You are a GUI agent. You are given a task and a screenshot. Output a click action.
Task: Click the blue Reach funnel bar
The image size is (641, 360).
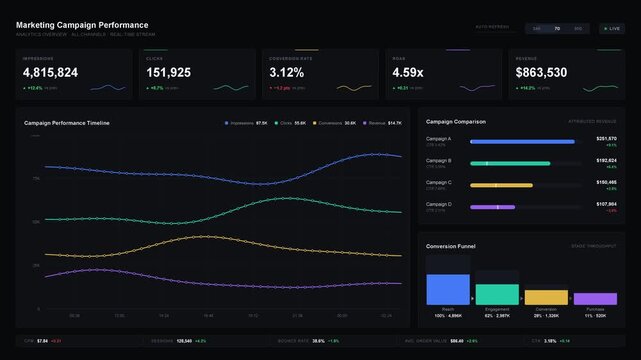tap(448, 289)
